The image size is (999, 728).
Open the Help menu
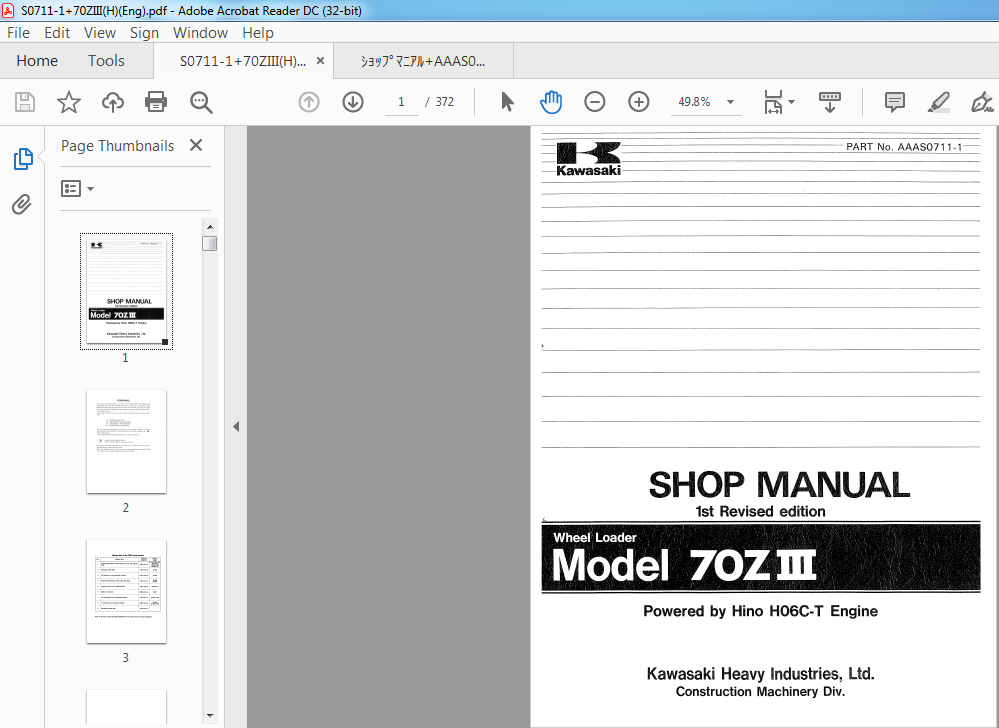click(x=257, y=32)
